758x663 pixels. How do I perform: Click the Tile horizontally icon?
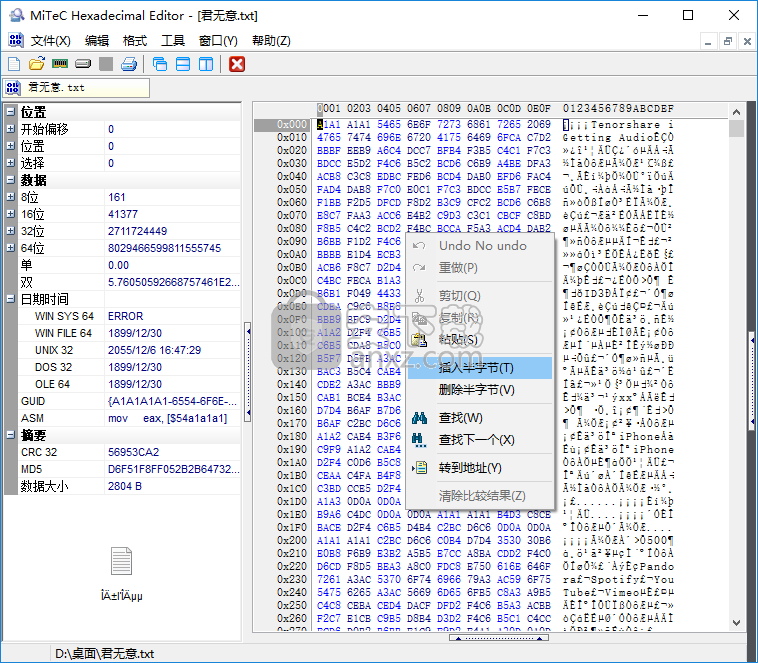[x=183, y=64]
